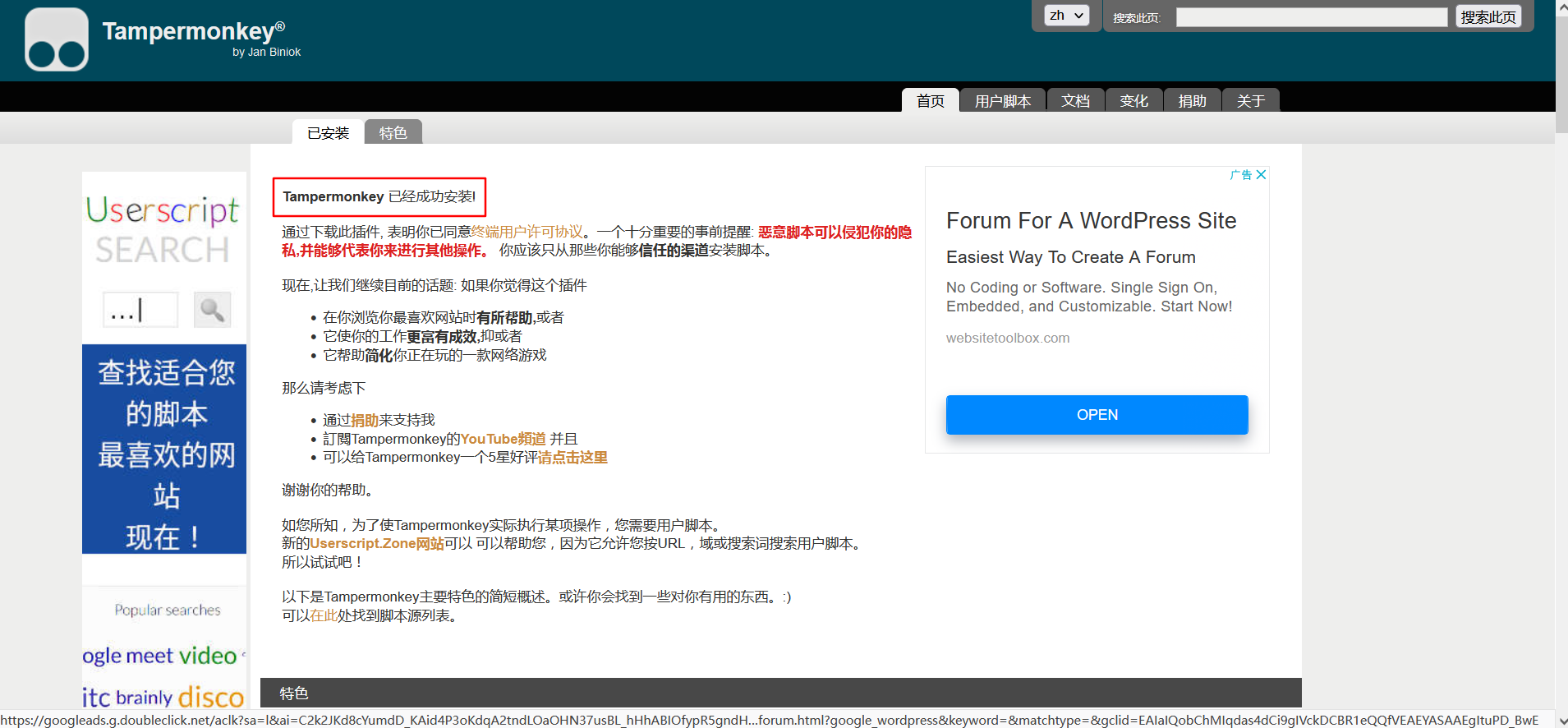The height and width of the screenshot is (728, 1568).
Task: Click the 特色 section header bar
Action: (780, 693)
